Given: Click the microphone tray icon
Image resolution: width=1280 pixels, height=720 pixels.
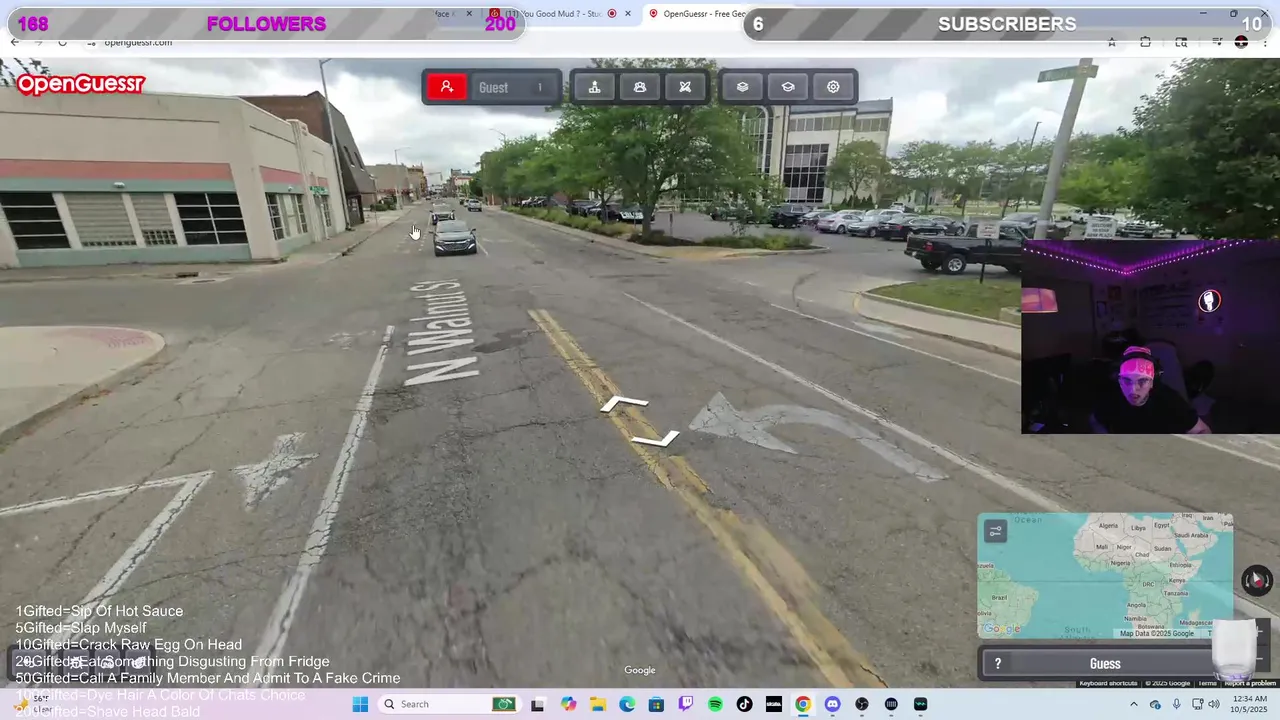Looking at the screenshot, I should click(1176, 704).
